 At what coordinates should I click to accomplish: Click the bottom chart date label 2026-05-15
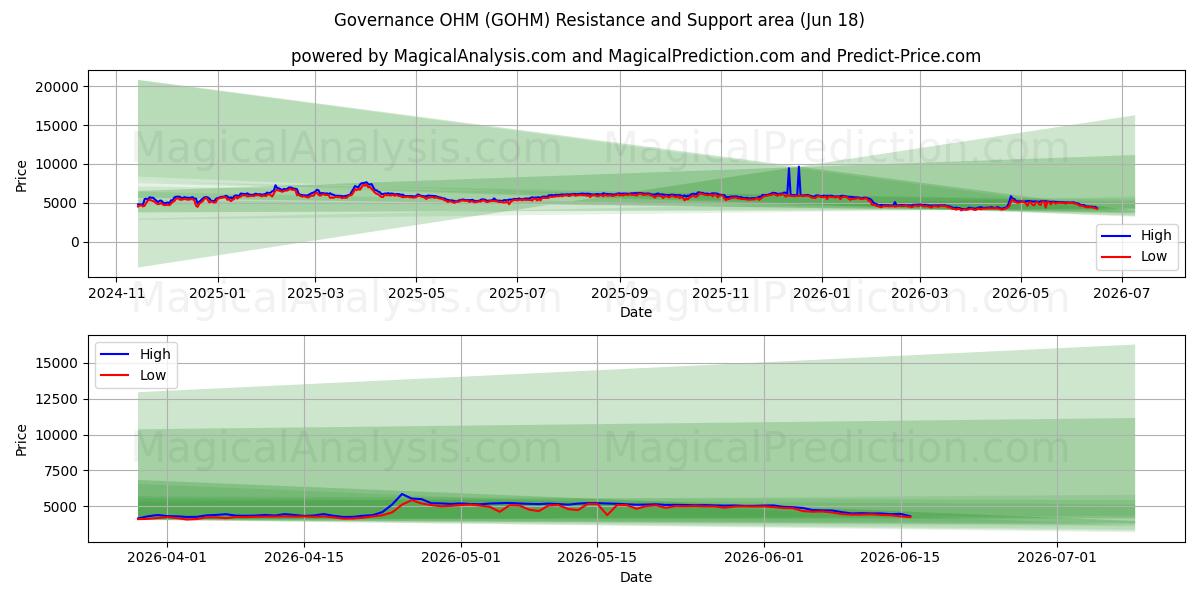[598, 558]
